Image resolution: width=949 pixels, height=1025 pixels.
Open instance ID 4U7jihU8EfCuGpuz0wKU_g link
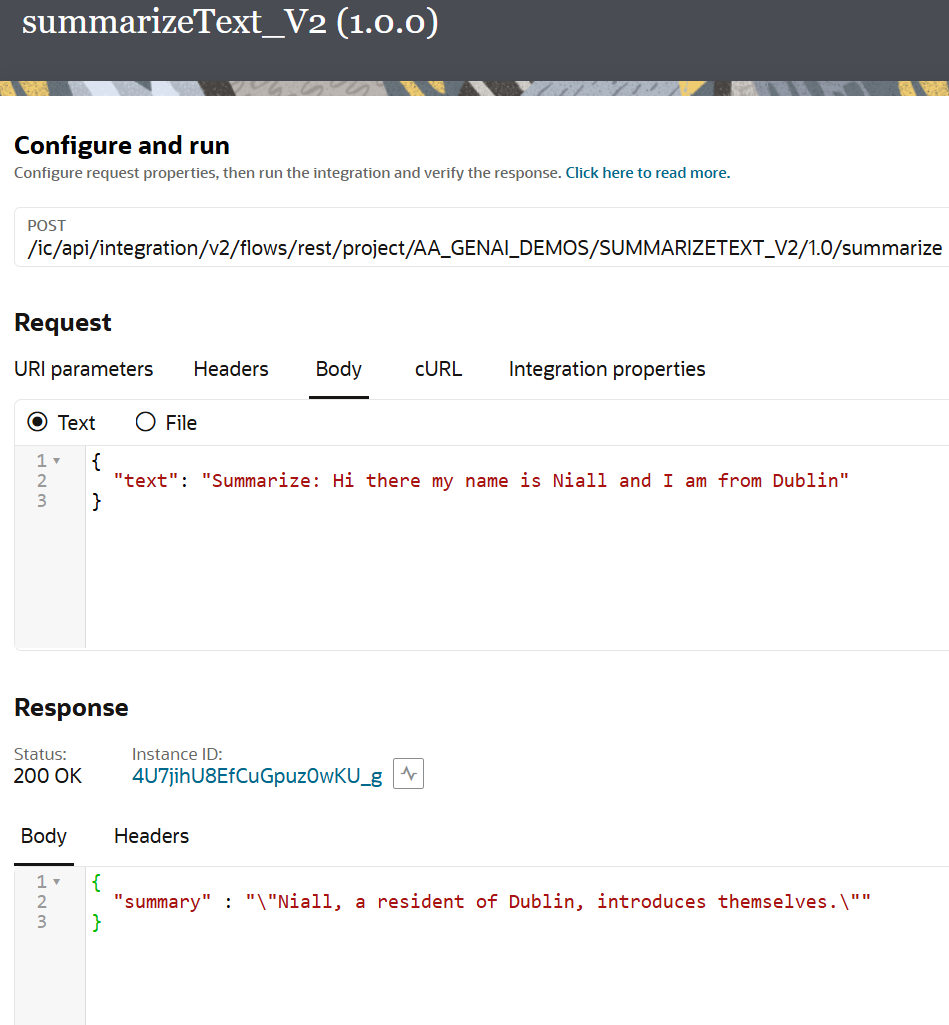257,776
